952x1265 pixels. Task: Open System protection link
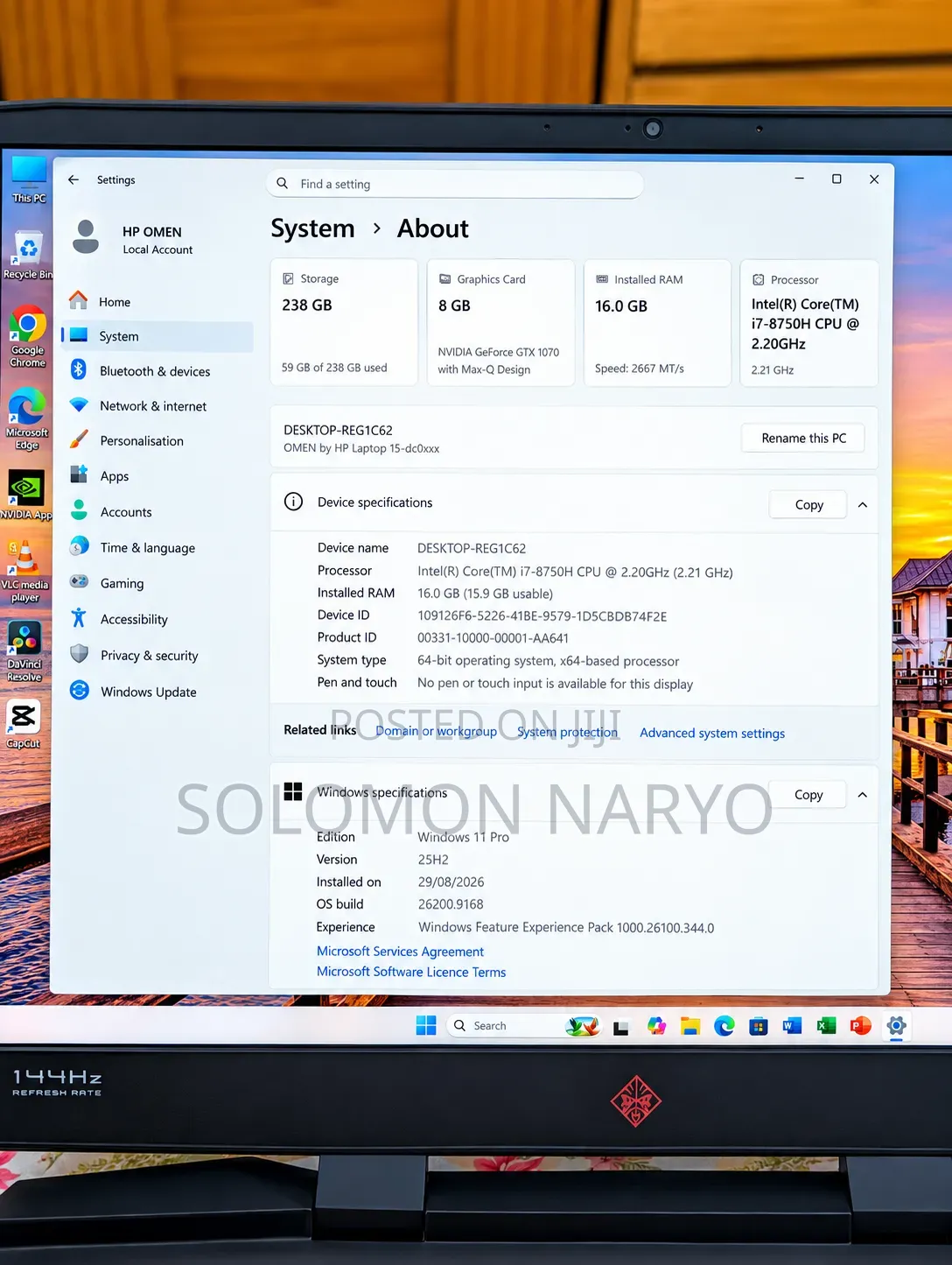point(567,732)
